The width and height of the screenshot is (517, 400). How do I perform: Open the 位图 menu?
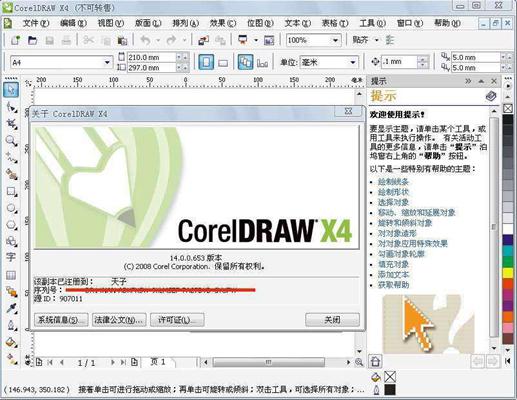click(260, 23)
